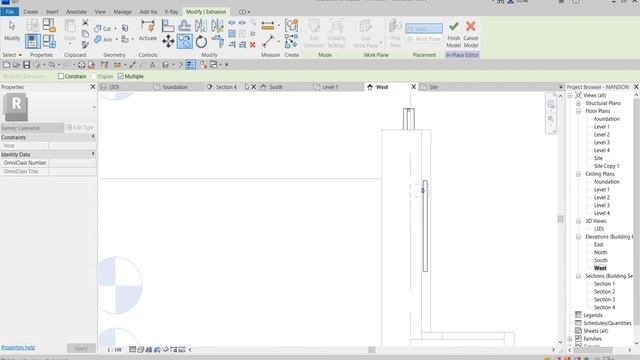Open the North elevation in browser

[x=600, y=252]
